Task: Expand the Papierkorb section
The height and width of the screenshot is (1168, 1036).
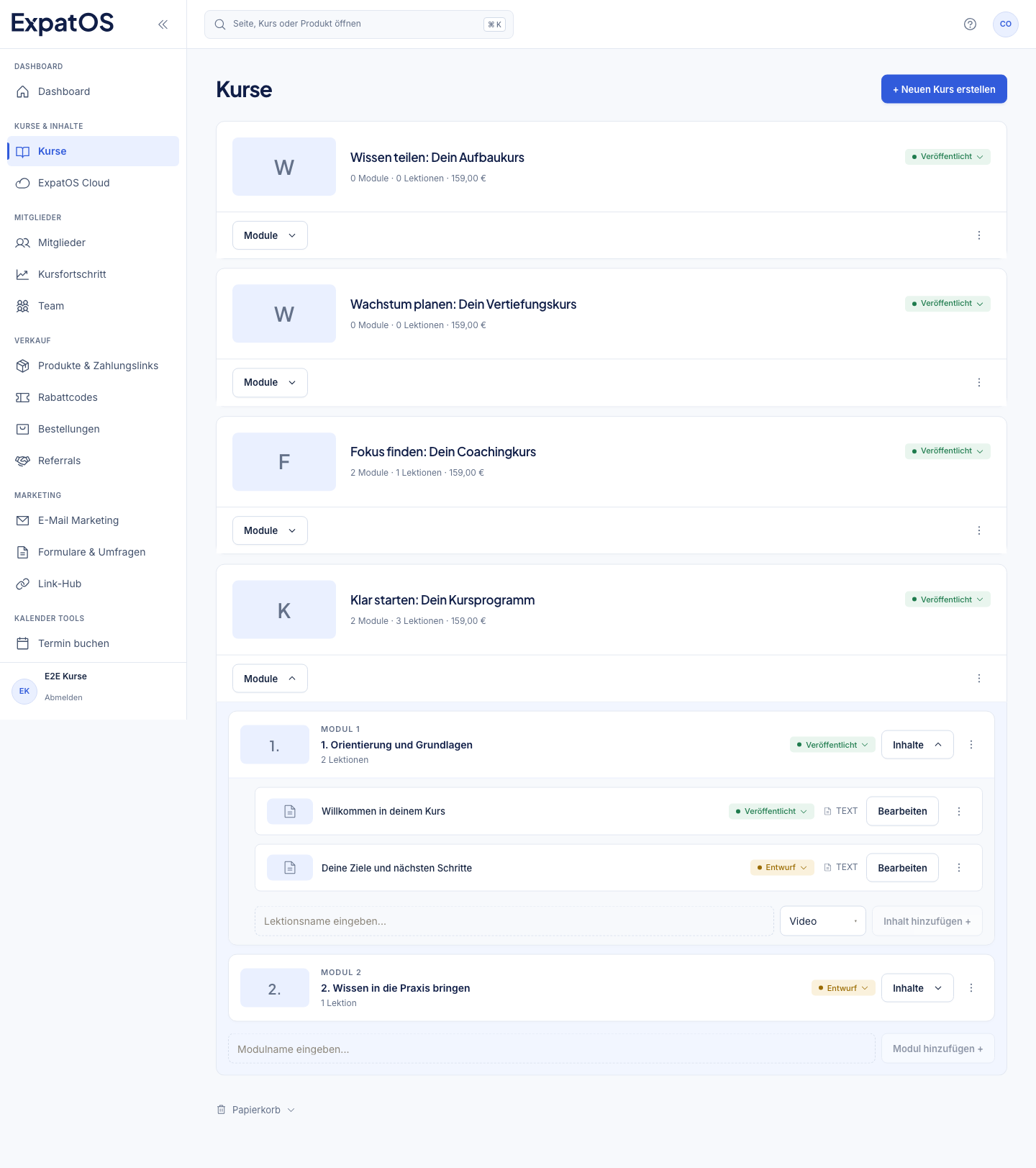Action: click(256, 1110)
